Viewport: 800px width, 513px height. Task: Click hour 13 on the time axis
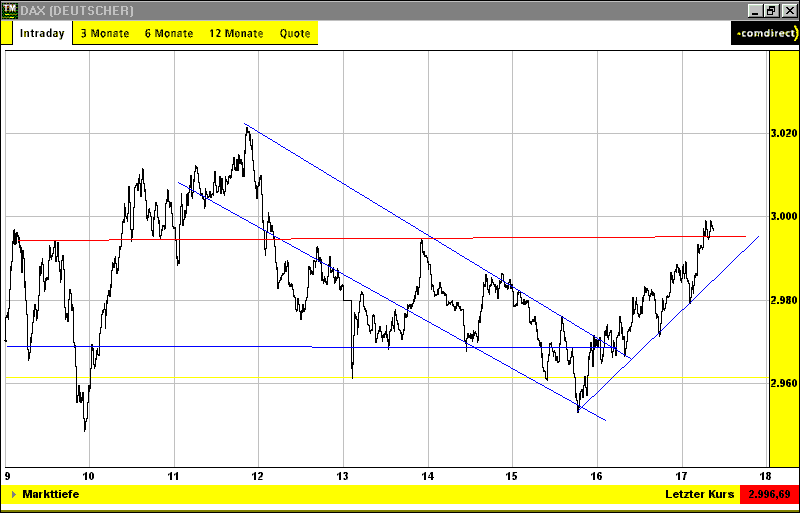point(343,476)
